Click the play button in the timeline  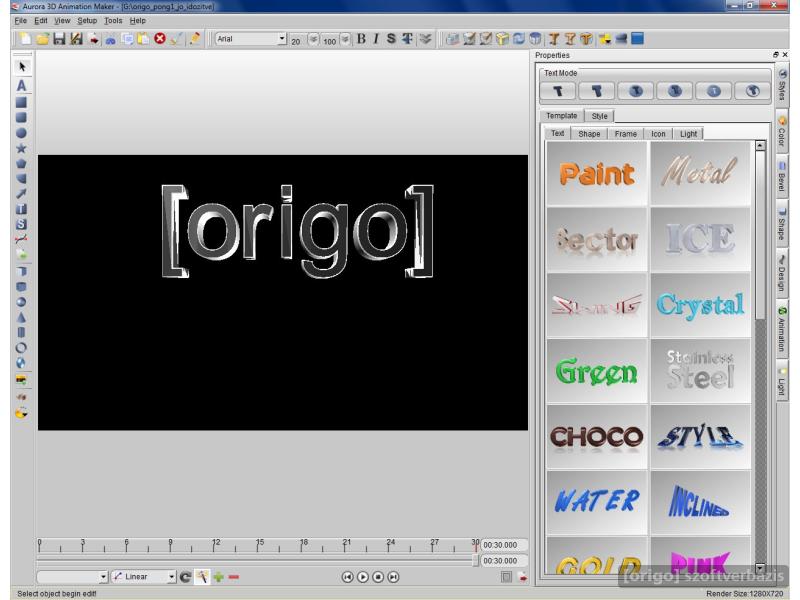(363, 577)
